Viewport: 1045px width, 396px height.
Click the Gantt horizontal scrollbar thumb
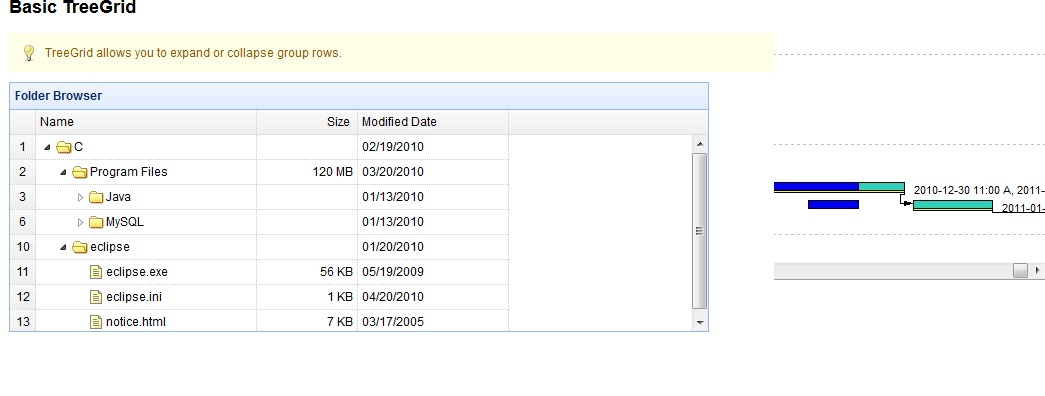(1020, 271)
